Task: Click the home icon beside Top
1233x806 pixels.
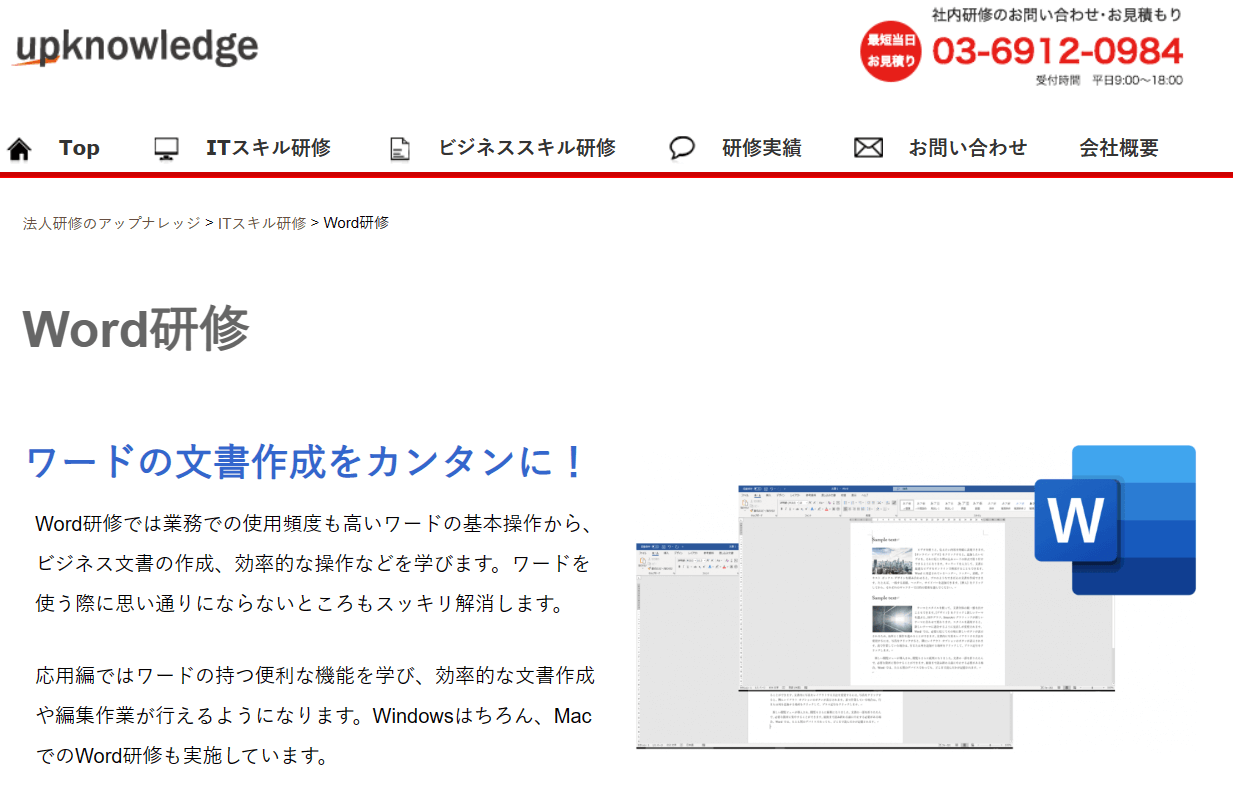Action: (19, 149)
